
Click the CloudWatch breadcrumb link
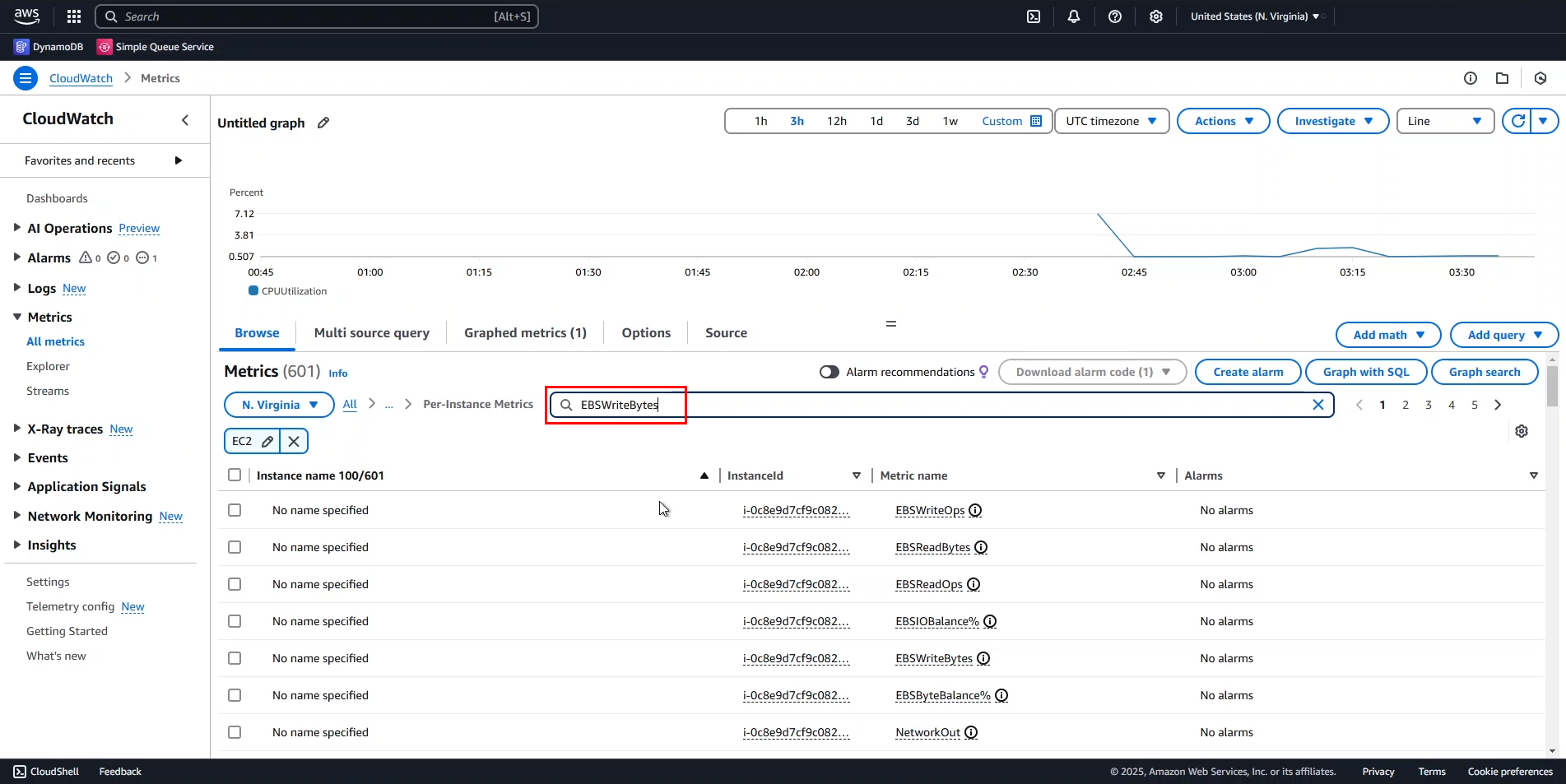click(81, 78)
